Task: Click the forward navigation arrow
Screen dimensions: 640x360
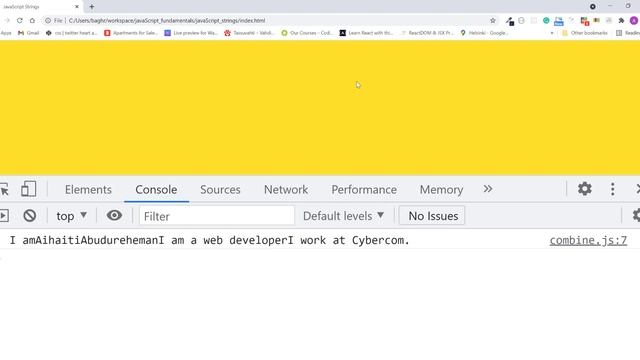Action: tap(7, 20)
